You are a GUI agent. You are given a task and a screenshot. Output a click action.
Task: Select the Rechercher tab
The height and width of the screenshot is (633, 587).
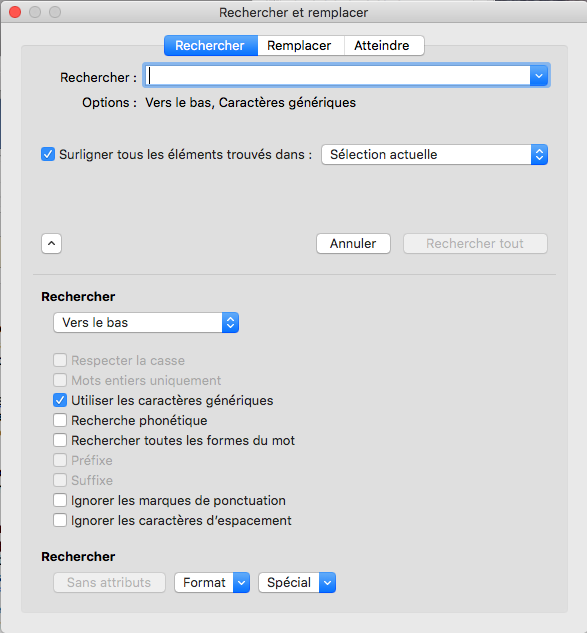210,45
